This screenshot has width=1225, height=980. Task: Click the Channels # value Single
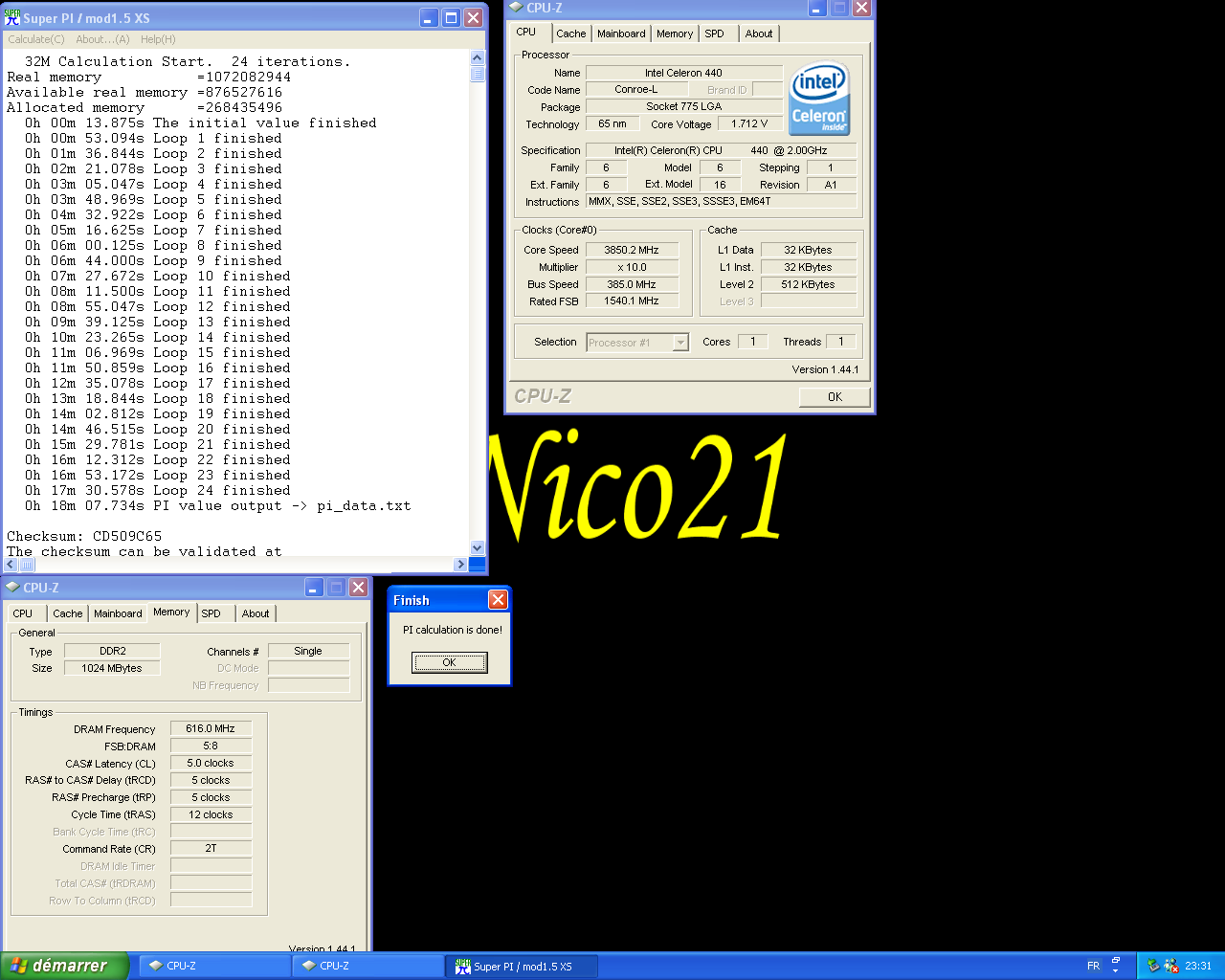pyautogui.click(x=308, y=651)
